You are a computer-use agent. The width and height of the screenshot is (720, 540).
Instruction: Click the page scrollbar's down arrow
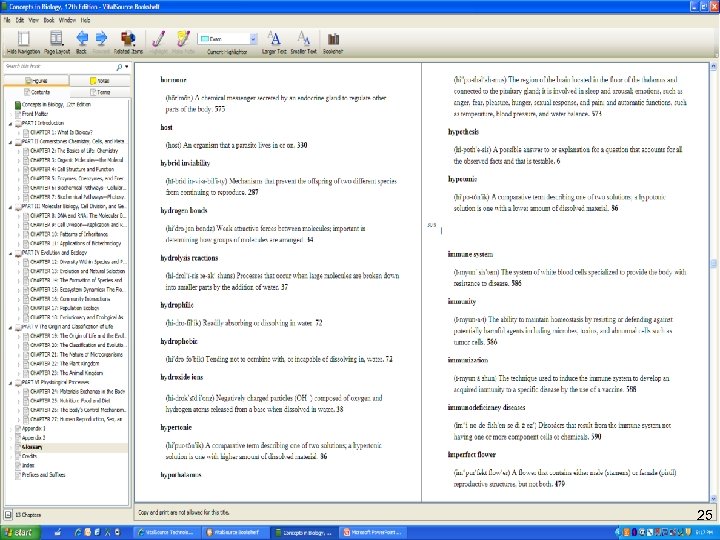pyautogui.click(x=714, y=498)
